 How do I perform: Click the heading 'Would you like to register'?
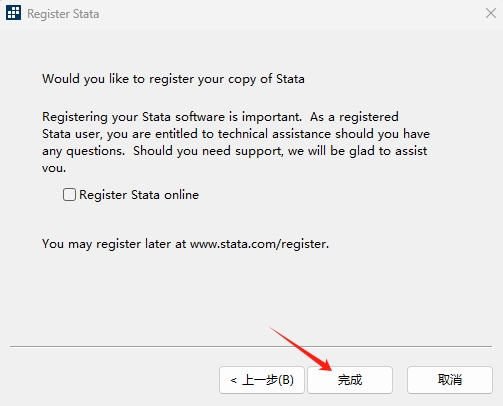pyautogui.click(x=120, y=79)
